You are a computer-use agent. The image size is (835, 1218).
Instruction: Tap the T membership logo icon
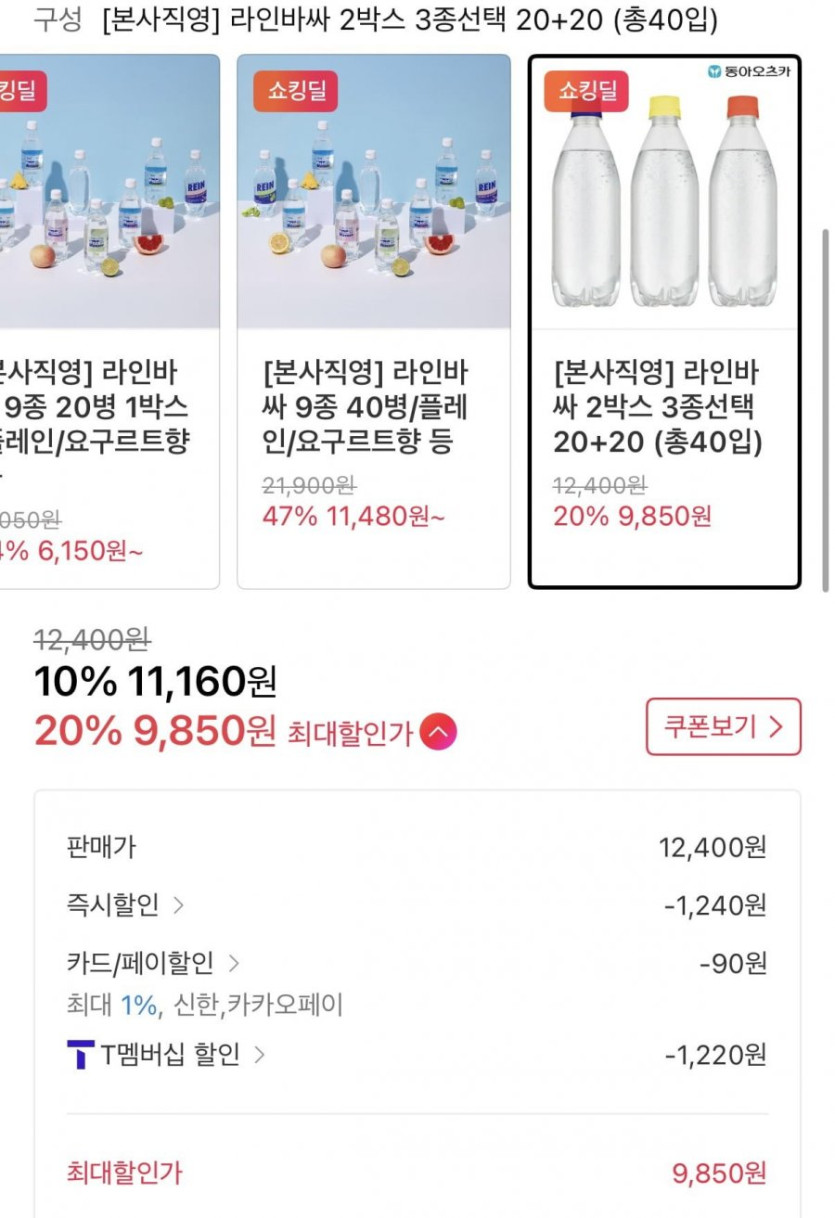(81, 1055)
